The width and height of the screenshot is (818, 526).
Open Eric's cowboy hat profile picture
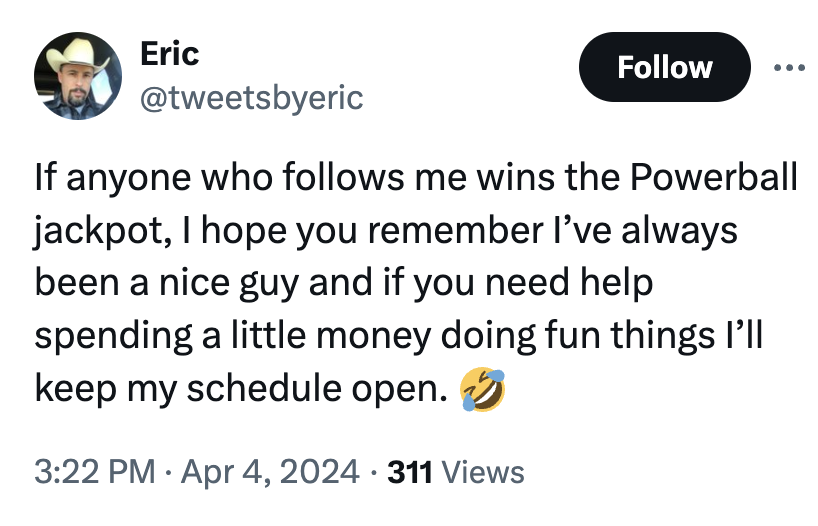tap(76, 78)
